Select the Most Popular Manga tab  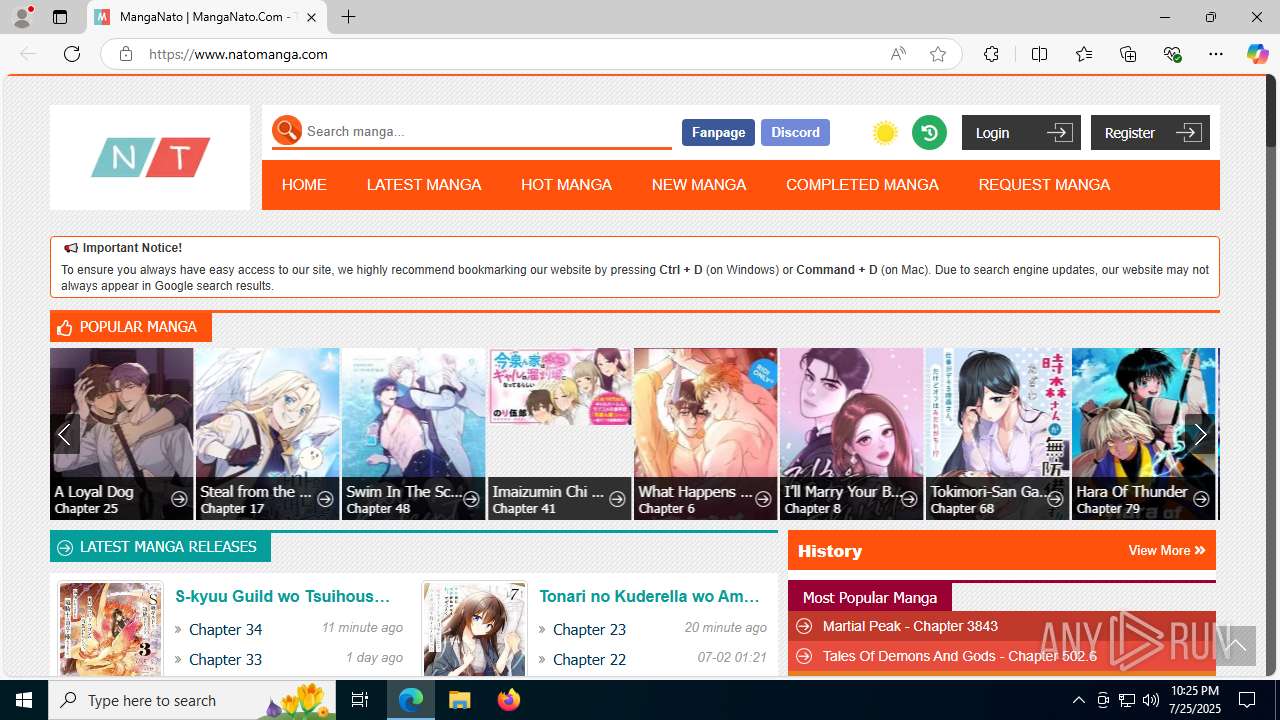click(x=870, y=597)
